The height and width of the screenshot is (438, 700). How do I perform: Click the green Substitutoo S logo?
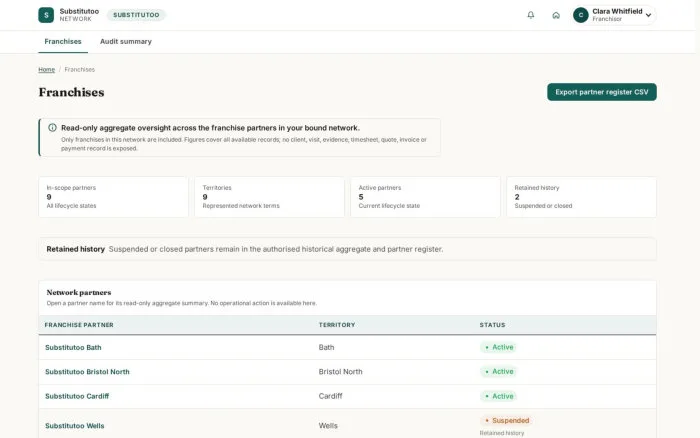[x=46, y=15]
